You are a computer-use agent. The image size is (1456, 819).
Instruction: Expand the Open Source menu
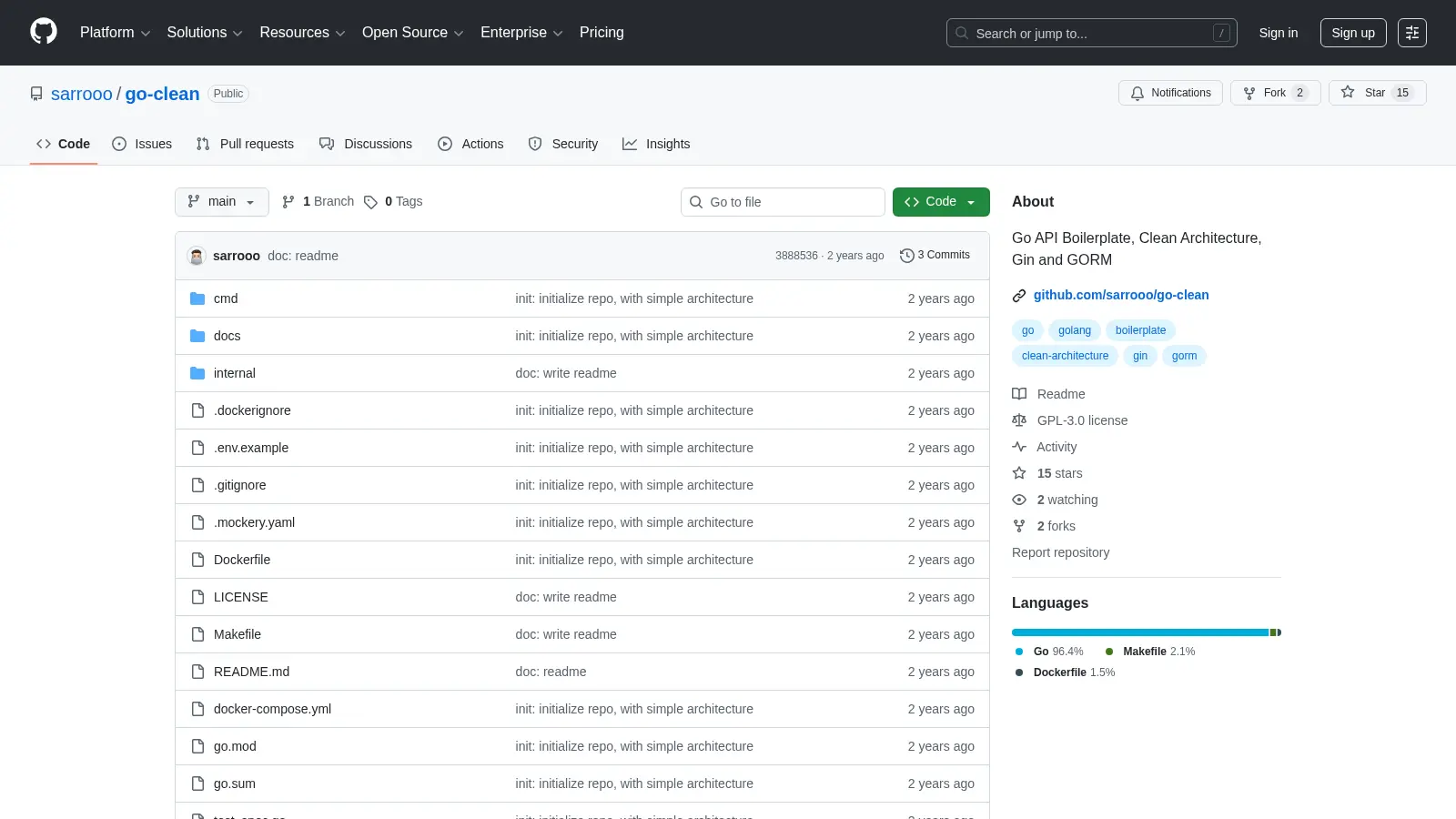[x=413, y=33]
